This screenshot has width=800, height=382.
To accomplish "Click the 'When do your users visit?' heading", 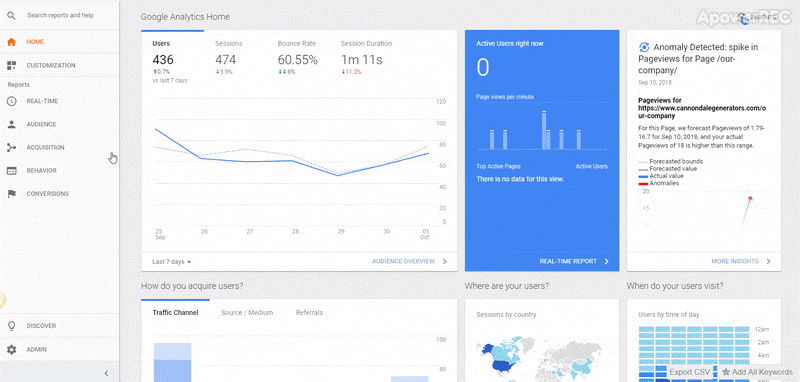I will tap(675, 286).
